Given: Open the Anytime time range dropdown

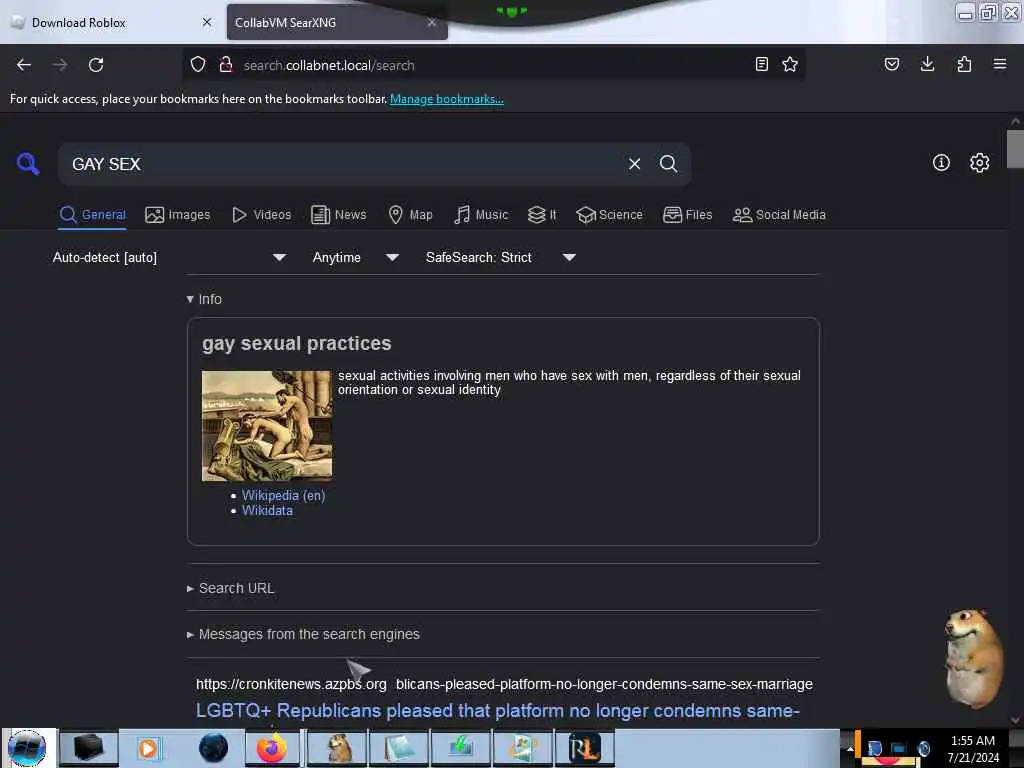Looking at the screenshot, I should (355, 257).
